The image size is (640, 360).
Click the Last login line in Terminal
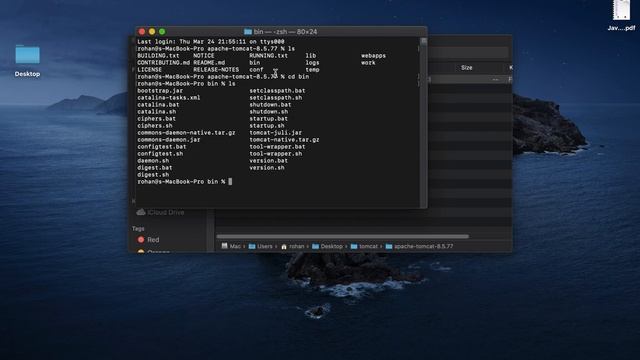tap(211, 42)
